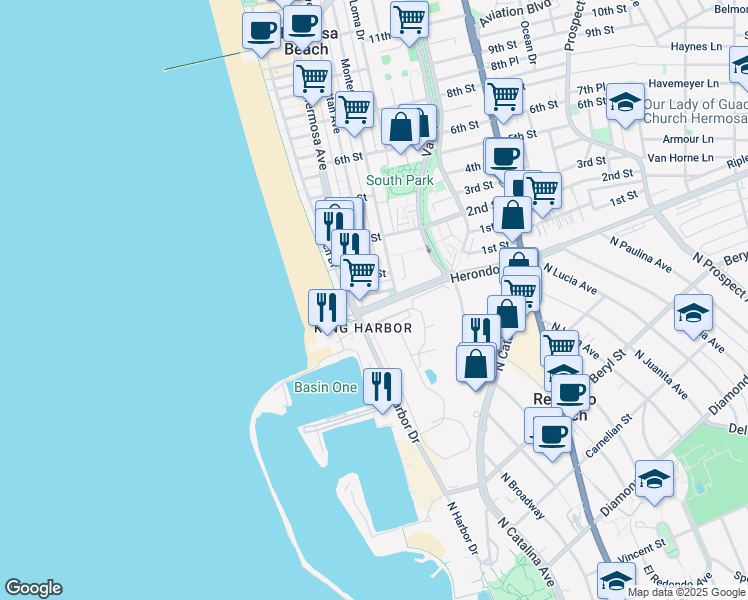Viewport: 748px width, 600px height.
Task: Select the cart marker beside the N Lucia Ave label
Action: point(521,291)
